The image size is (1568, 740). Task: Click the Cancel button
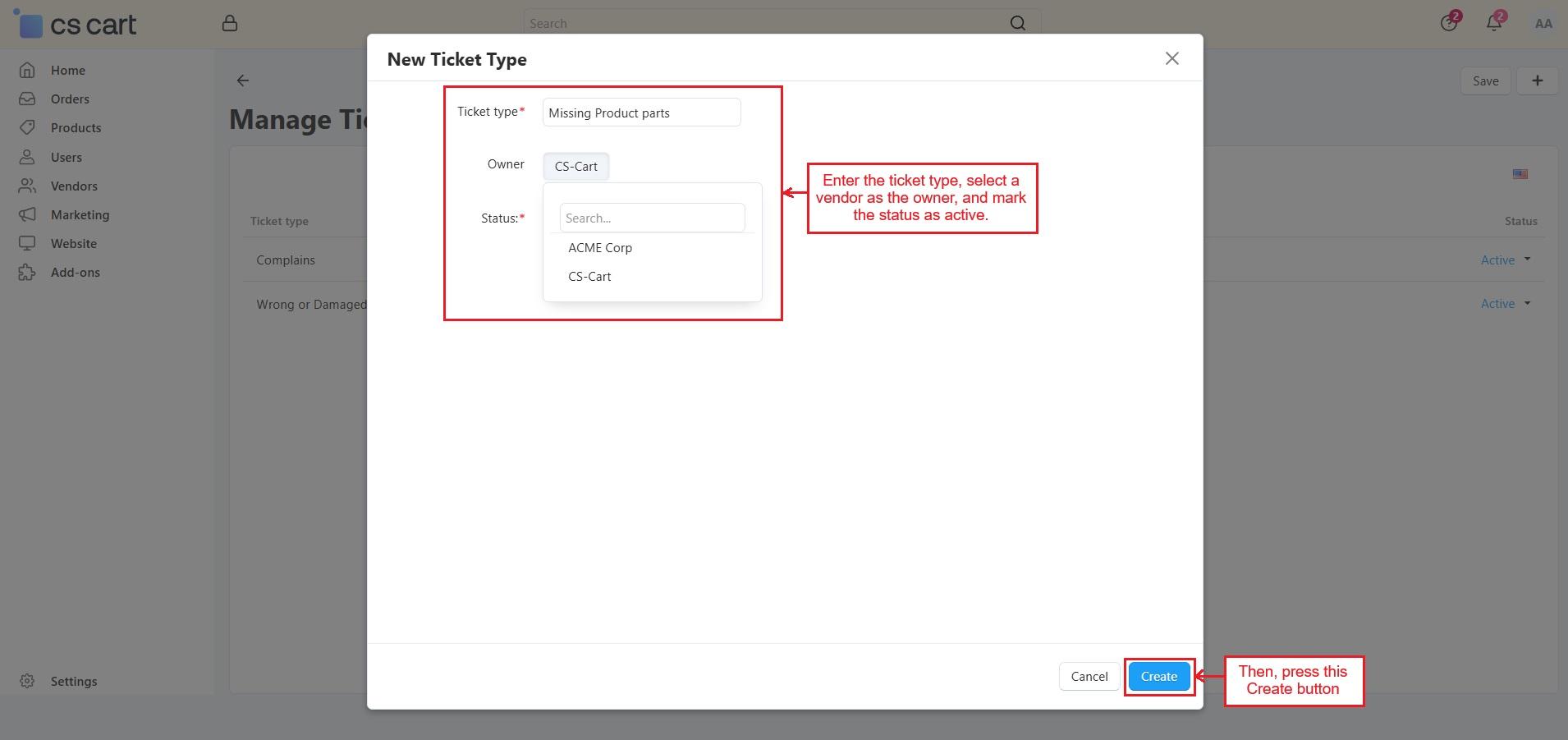(x=1089, y=677)
